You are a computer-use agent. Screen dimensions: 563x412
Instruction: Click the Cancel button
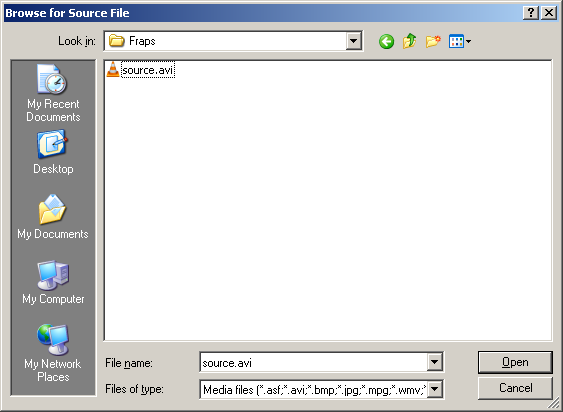515,388
